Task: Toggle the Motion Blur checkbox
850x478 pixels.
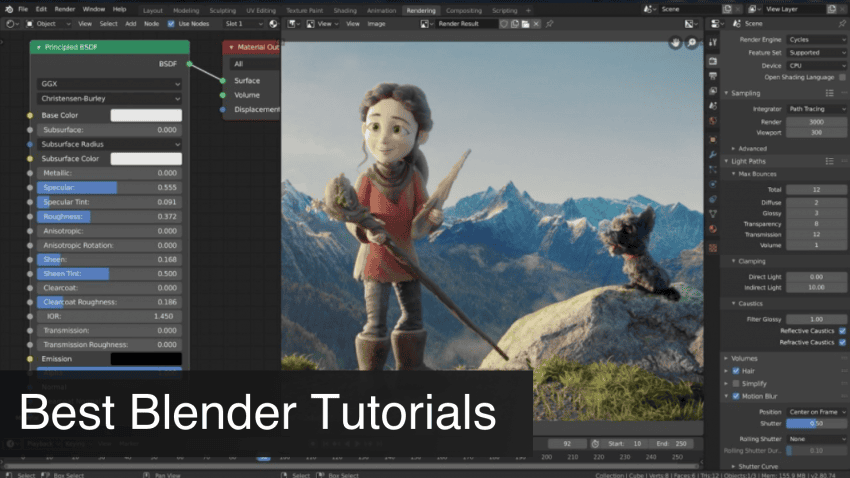Action: pyautogui.click(x=736, y=396)
